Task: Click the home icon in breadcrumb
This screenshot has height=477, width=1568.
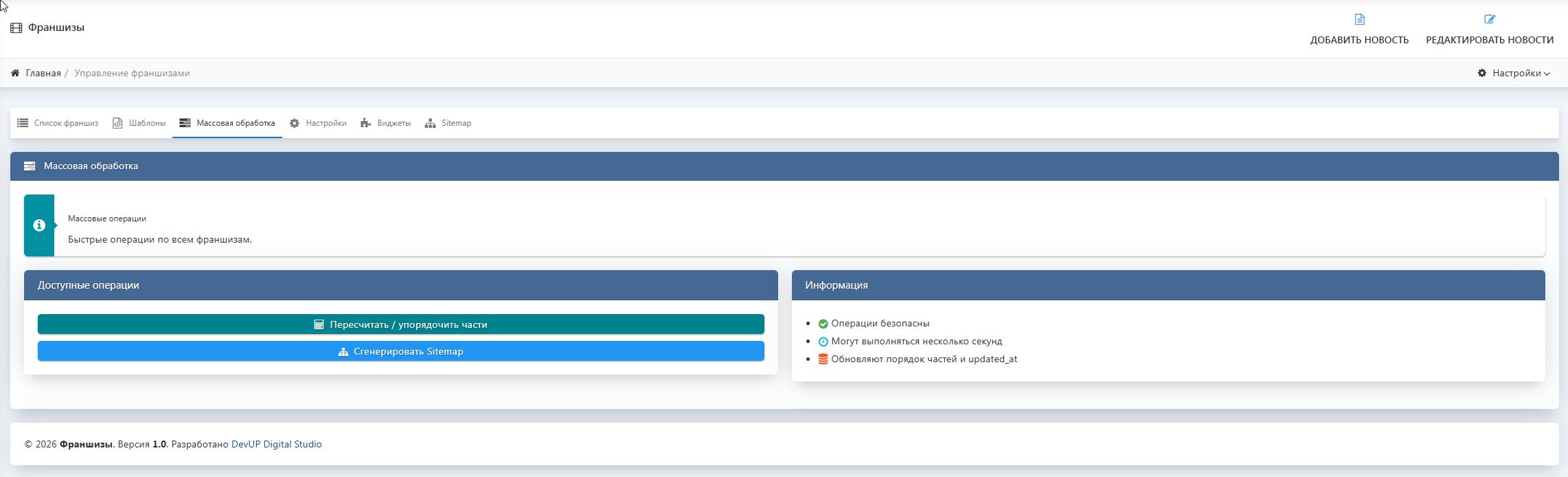Action: [x=15, y=73]
